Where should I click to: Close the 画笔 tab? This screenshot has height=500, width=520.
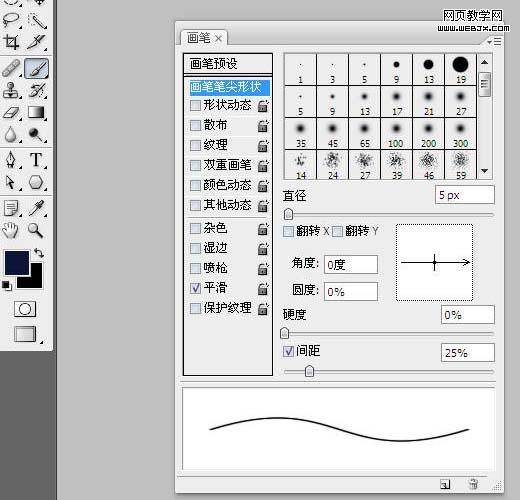[218, 39]
